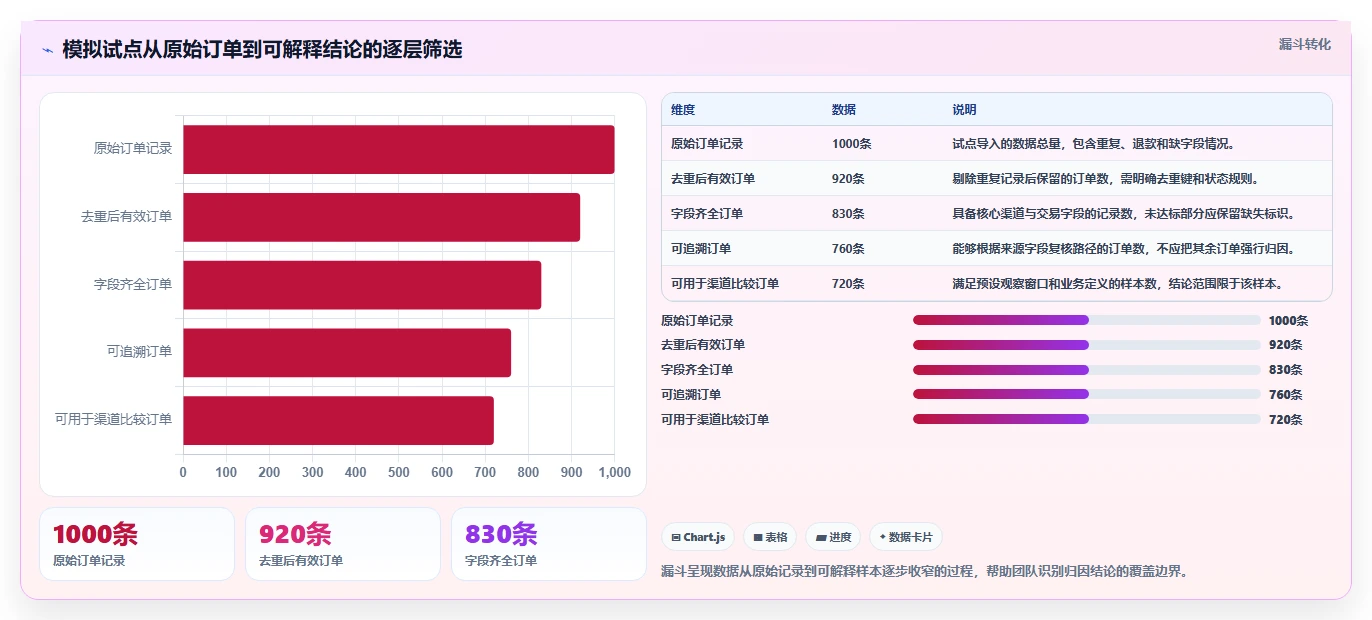The height and width of the screenshot is (620, 1372).
Task: Click the 进度 chip
Action: coord(833,537)
